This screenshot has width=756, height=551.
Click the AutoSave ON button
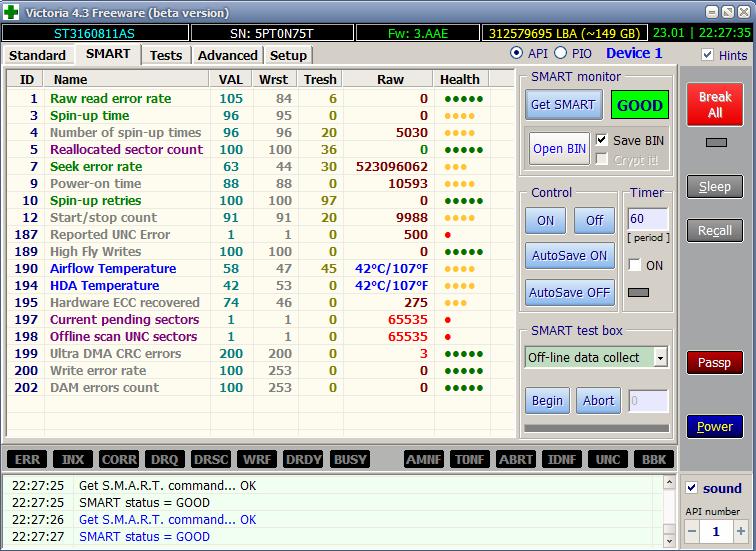coord(569,255)
